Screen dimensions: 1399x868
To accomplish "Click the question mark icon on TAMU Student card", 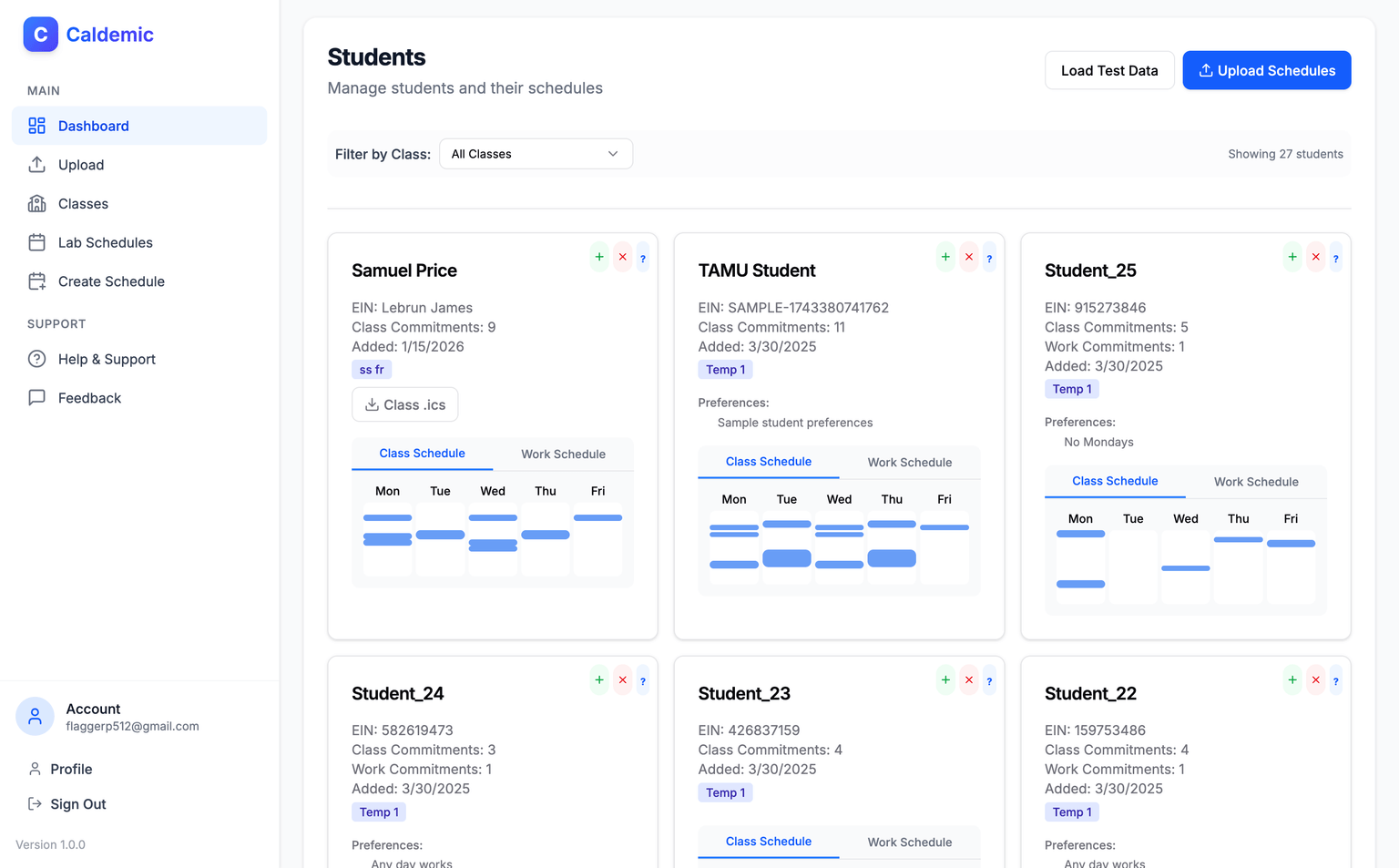I will click(989, 258).
